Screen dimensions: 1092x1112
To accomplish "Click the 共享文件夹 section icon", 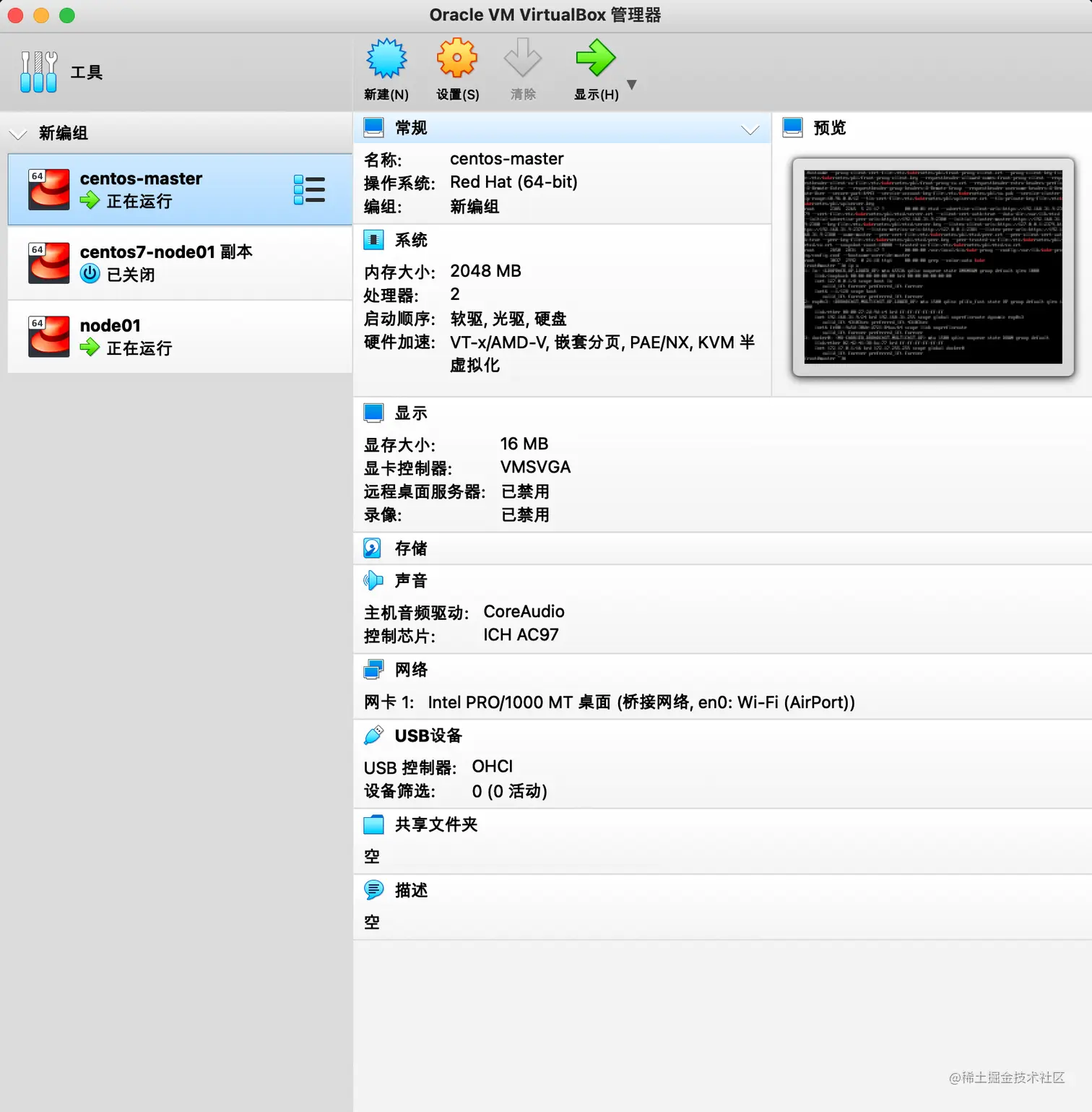I will [x=373, y=824].
